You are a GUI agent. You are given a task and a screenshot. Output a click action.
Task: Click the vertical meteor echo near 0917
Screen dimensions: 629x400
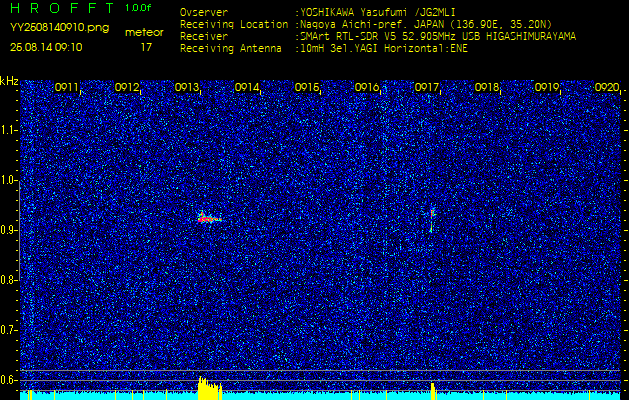432,219
